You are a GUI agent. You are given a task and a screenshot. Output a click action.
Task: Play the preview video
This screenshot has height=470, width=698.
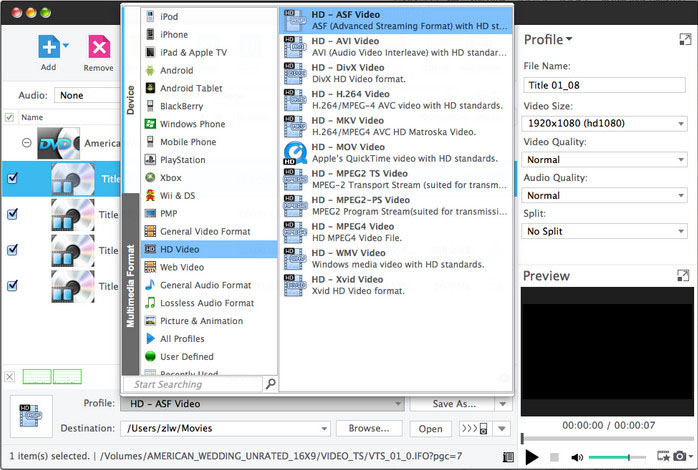click(532, 457)
